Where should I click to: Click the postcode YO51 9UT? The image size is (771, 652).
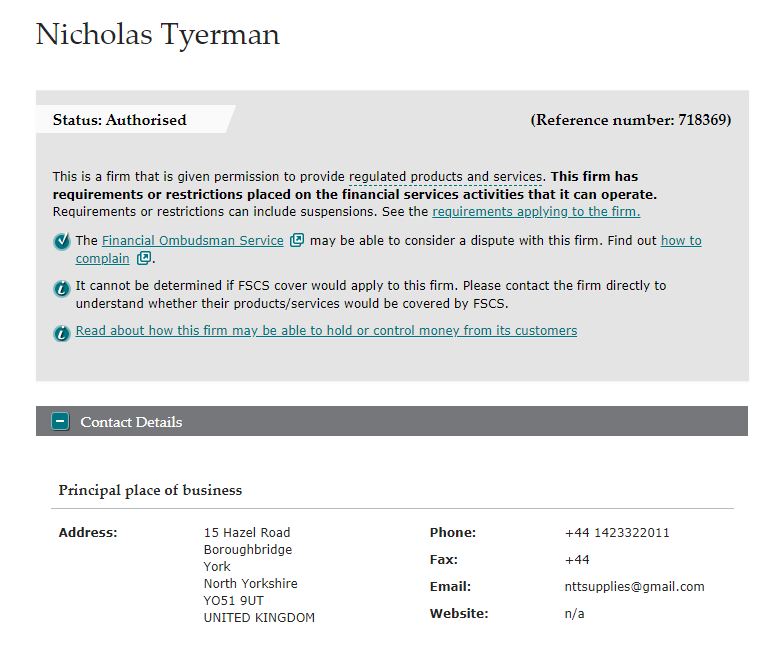tap(234, 600)
